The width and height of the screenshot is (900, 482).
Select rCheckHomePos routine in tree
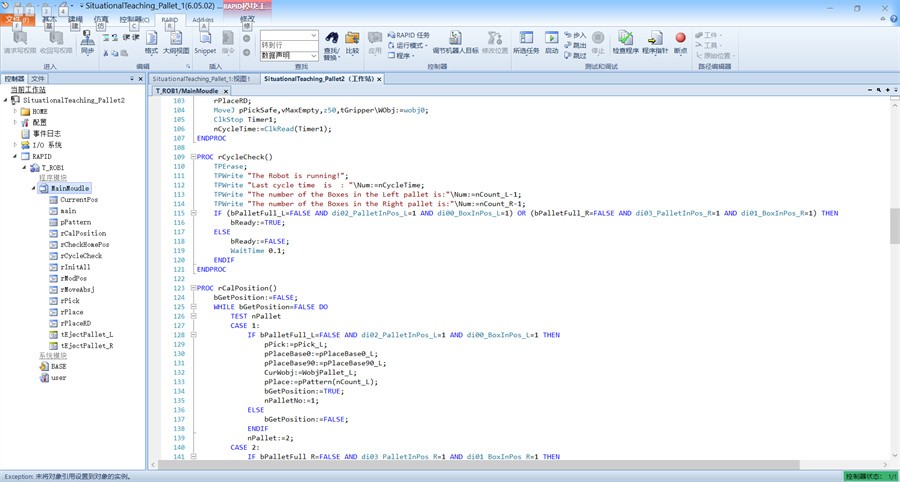(84, 244)
